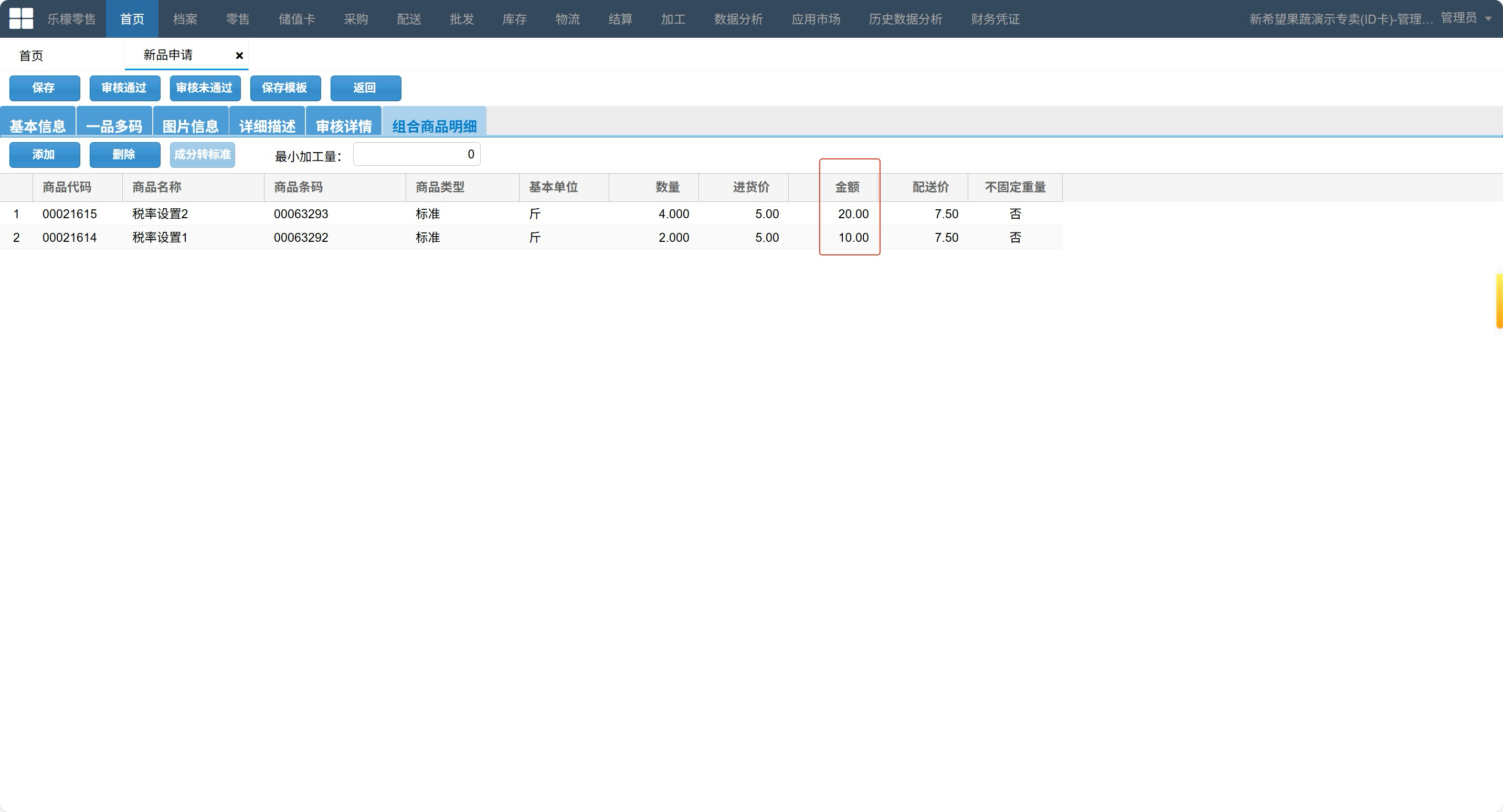The height and width of the screenshot is (812, 1503).
Task: Select the 组合商品明细 tab
Action: [x=434, y=121]
